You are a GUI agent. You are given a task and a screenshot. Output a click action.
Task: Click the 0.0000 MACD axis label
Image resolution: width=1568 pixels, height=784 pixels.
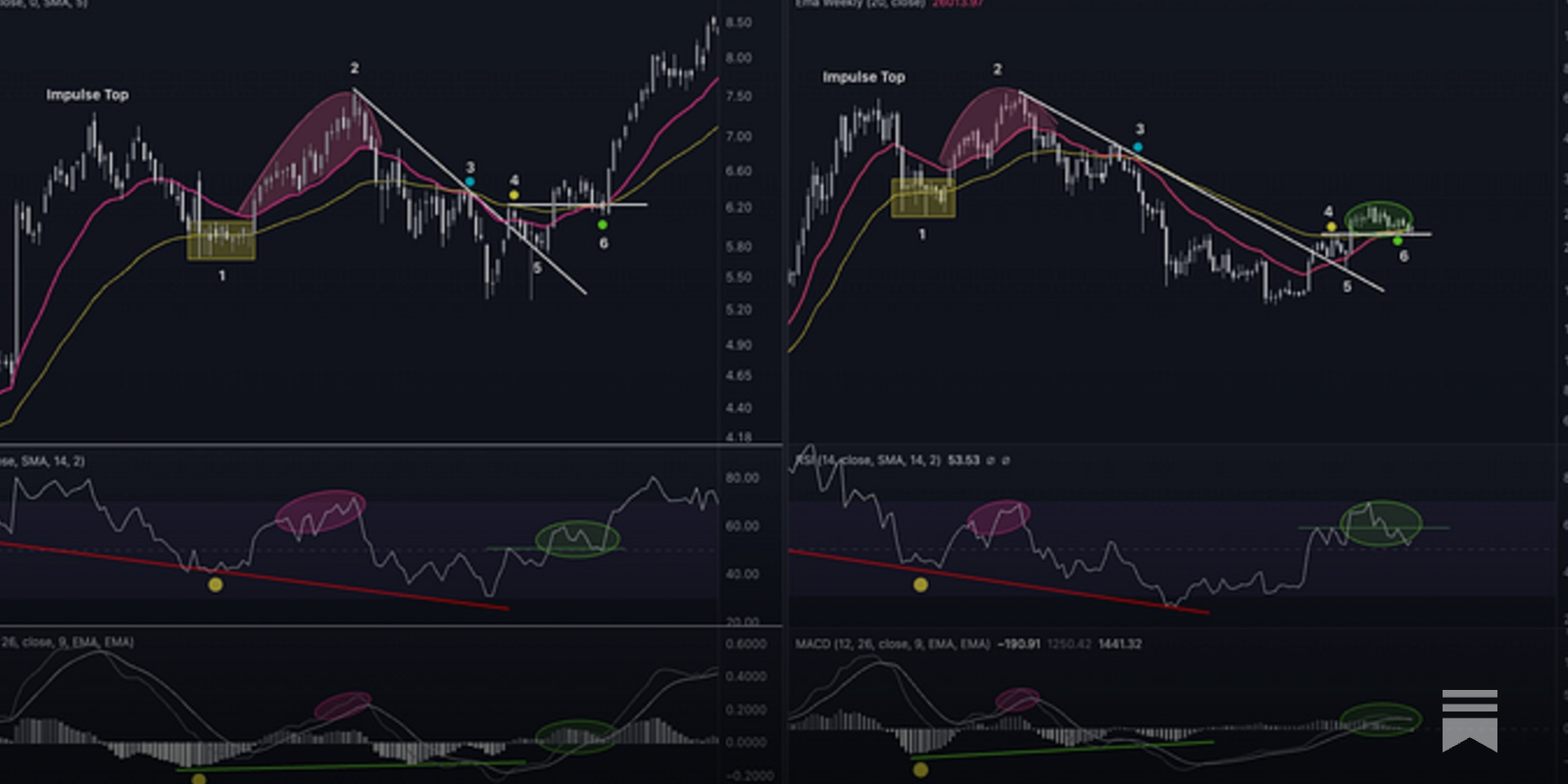pos(746,743)
